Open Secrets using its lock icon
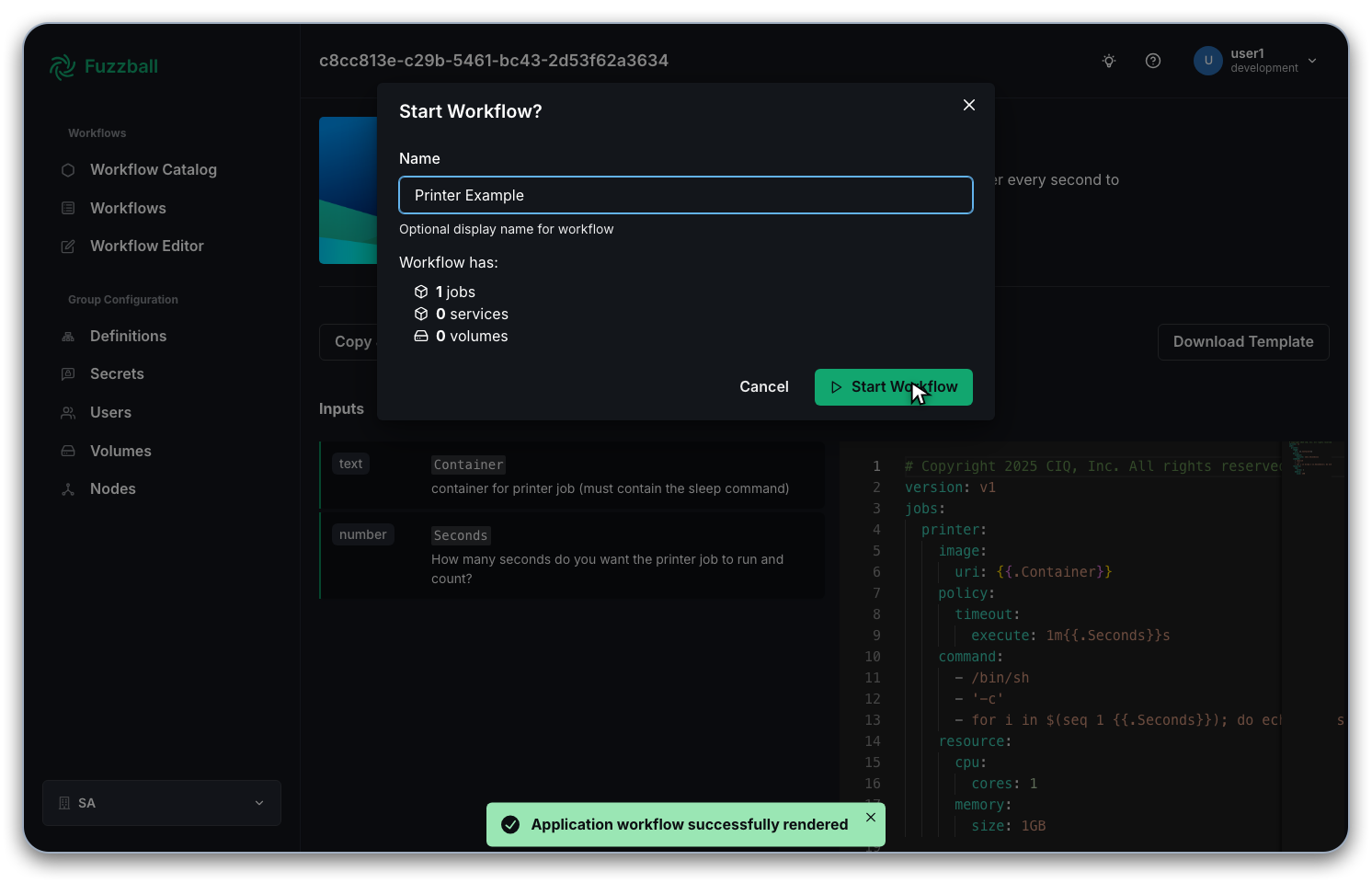1372x883 pixels. [x=68, y=373]
